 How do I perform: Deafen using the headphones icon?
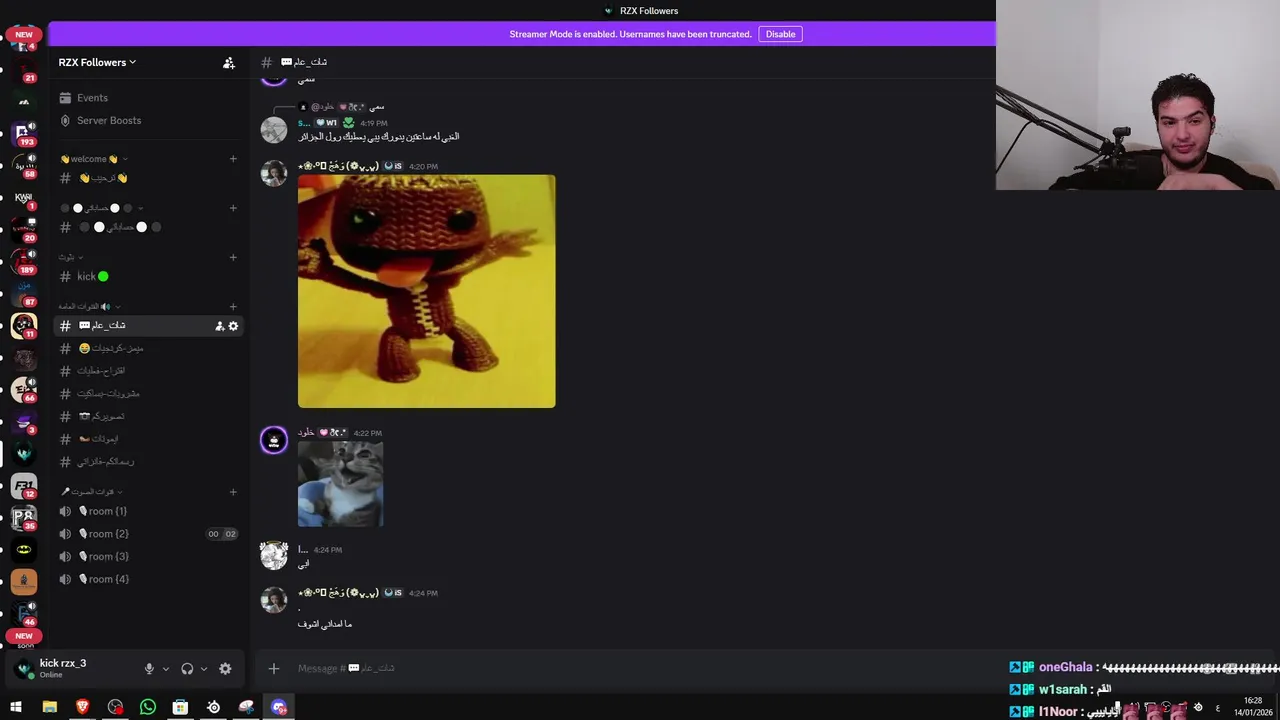[x=187, y=669]
